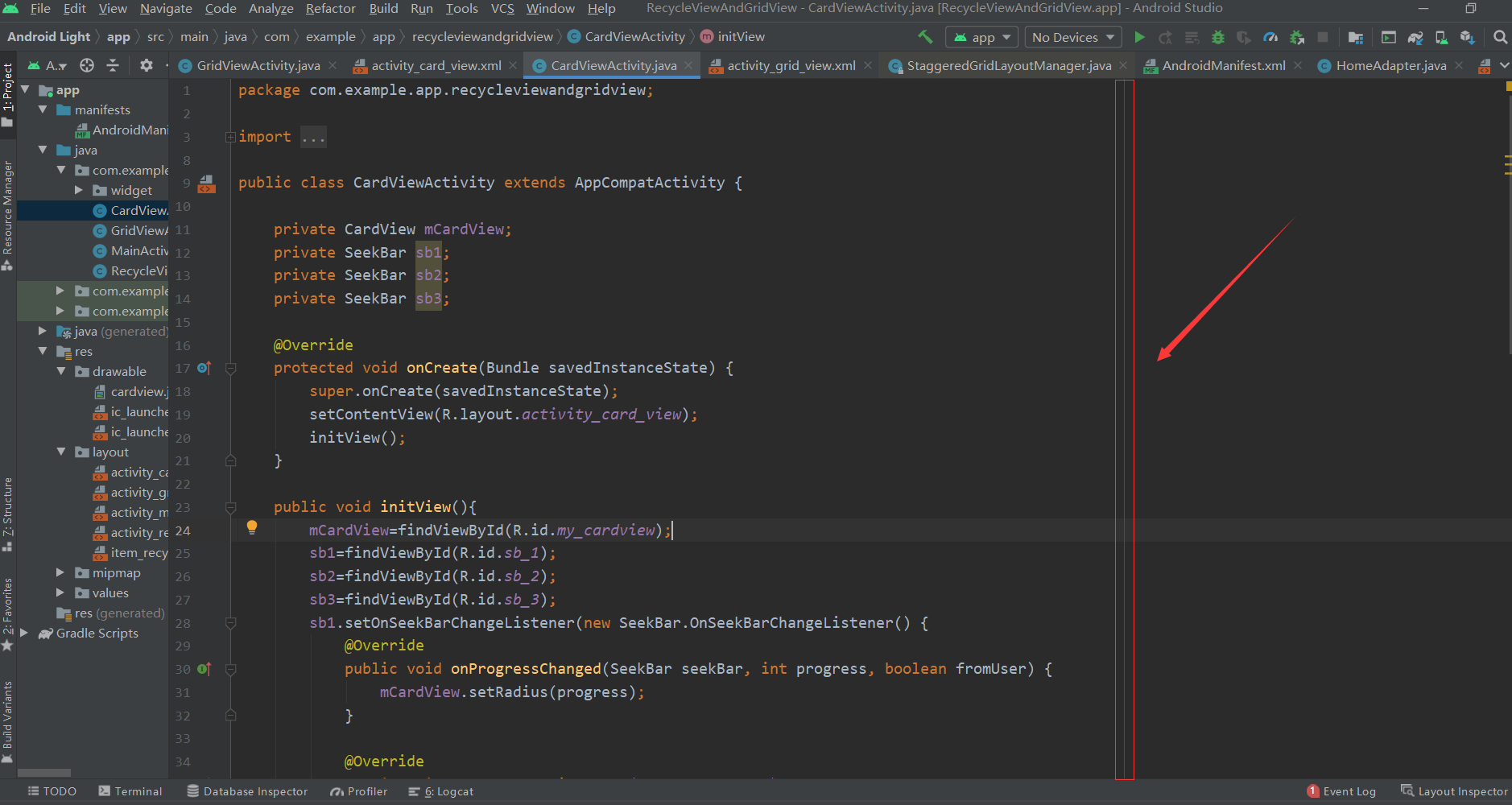
Task: Click the lightbulb hint at line 24
Action: tap(253, 526)
